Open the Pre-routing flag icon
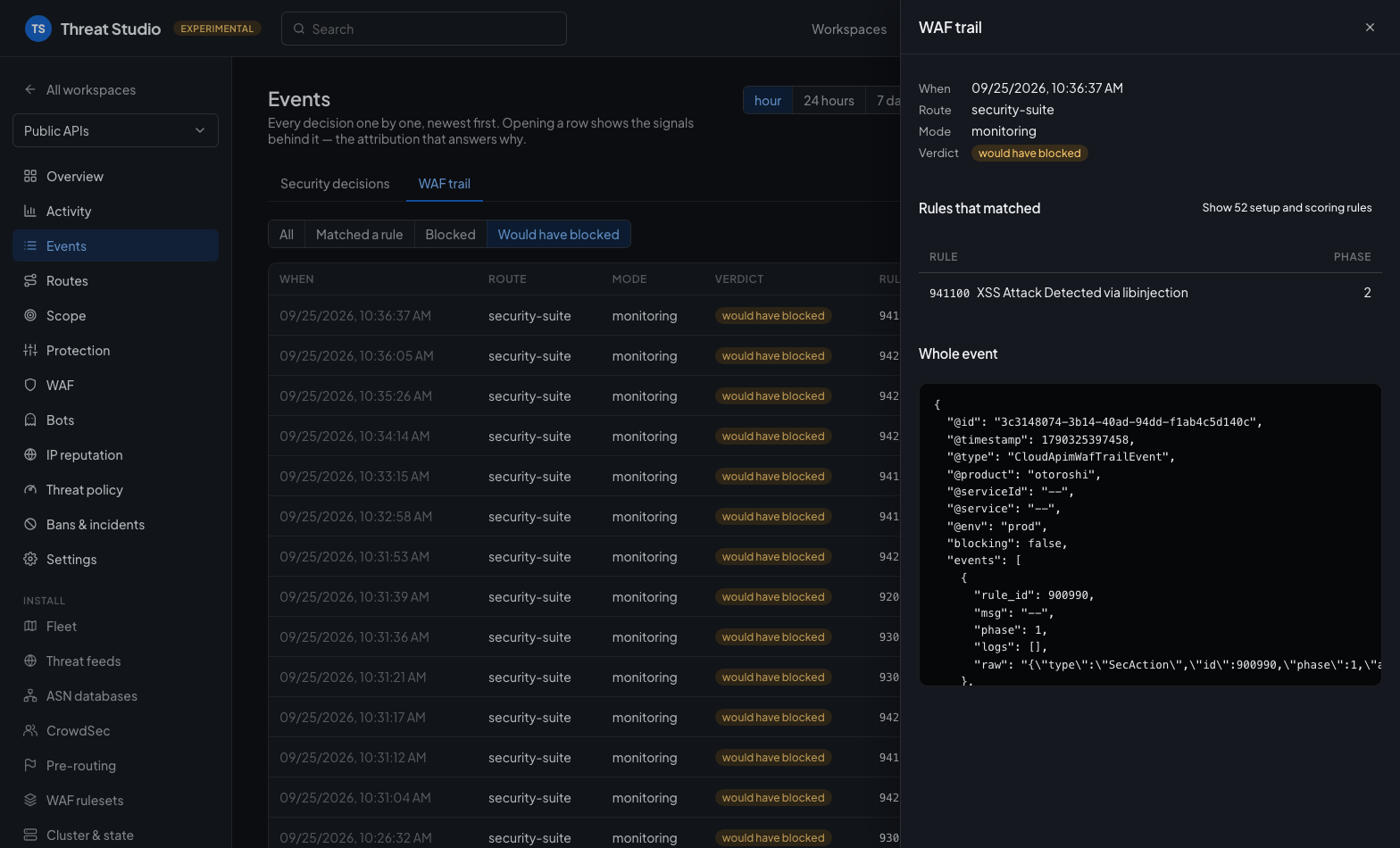 pos(30,765)
